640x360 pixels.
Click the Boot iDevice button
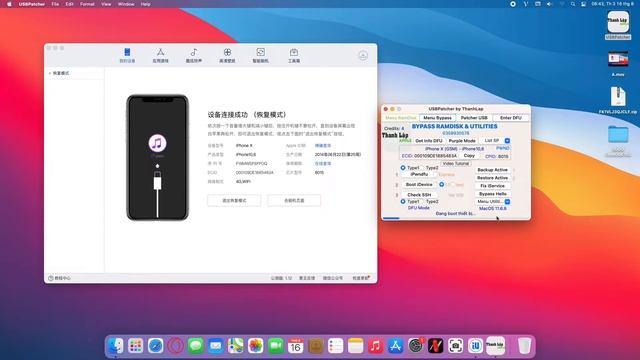419,184
